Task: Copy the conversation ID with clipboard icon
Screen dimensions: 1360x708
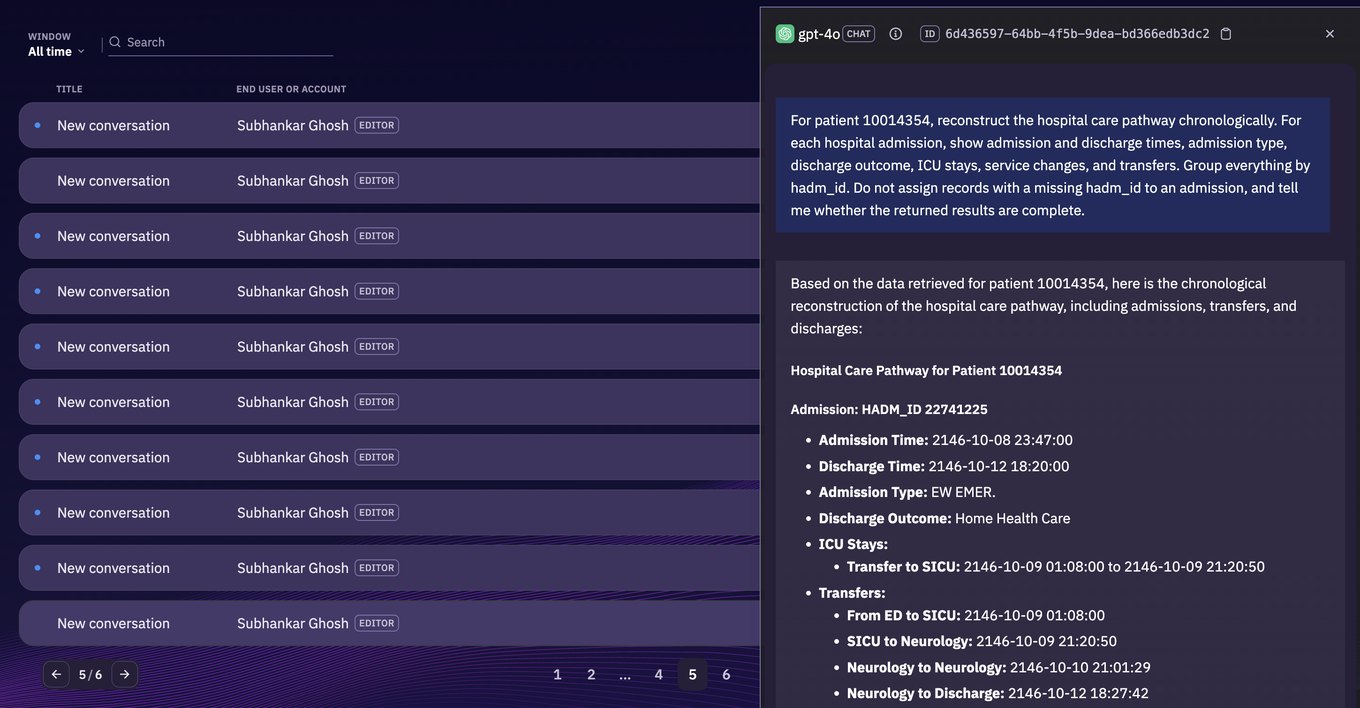Action: [1226, 34]
